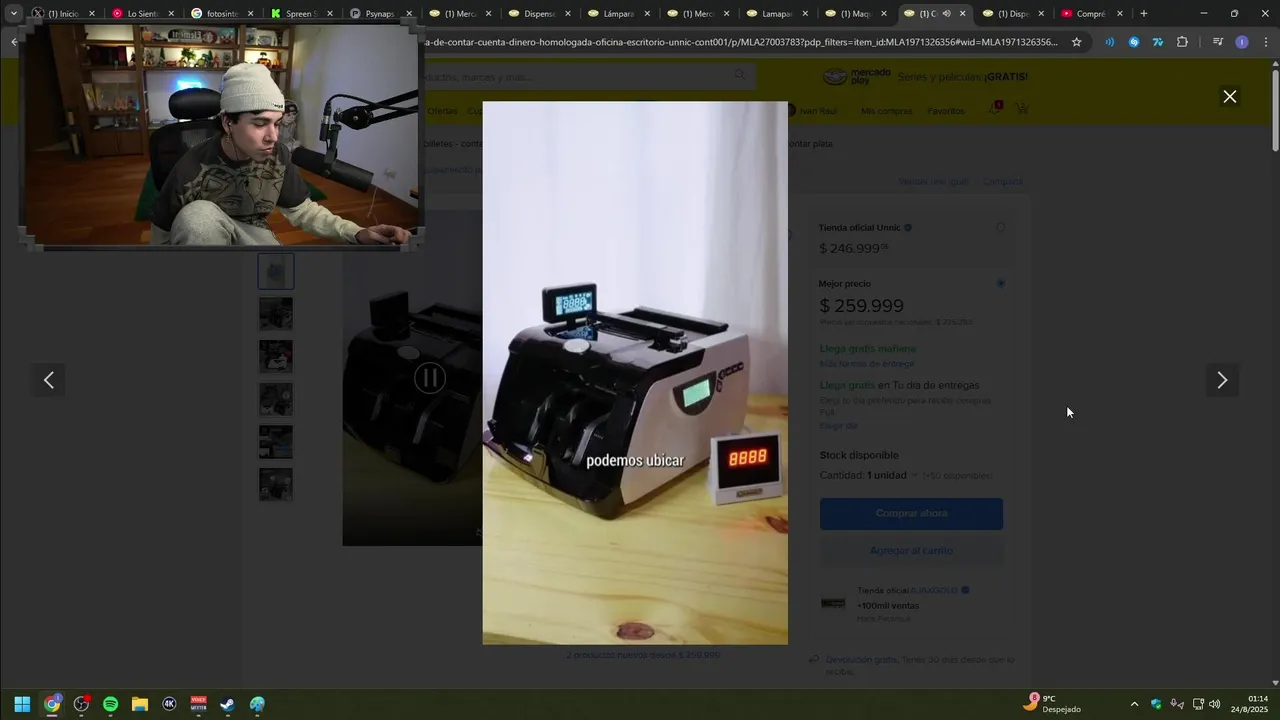Open the 4K app taskbar icon

point(169,704)
